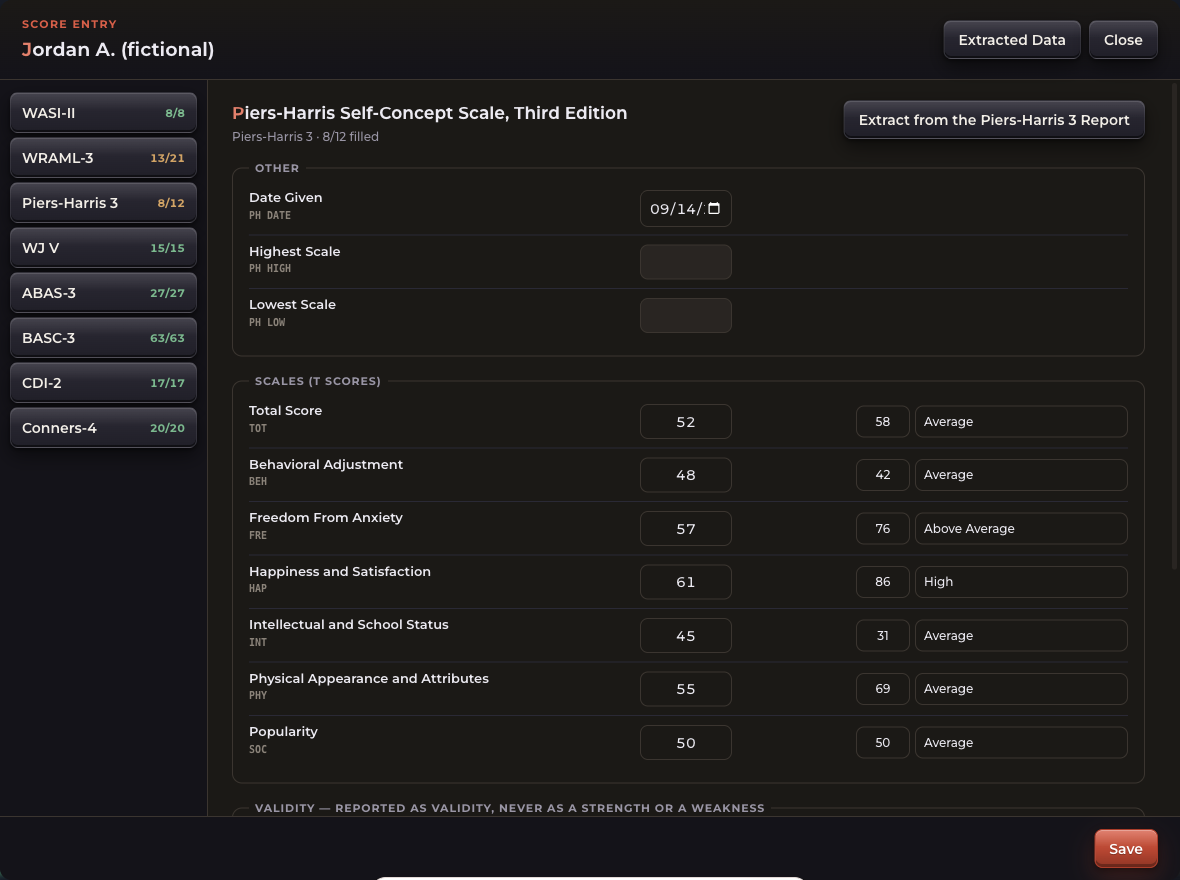Edit Behavioral Adjustment descriptor field
This screenshot has width=1180, height=880.
(1021, 475)
